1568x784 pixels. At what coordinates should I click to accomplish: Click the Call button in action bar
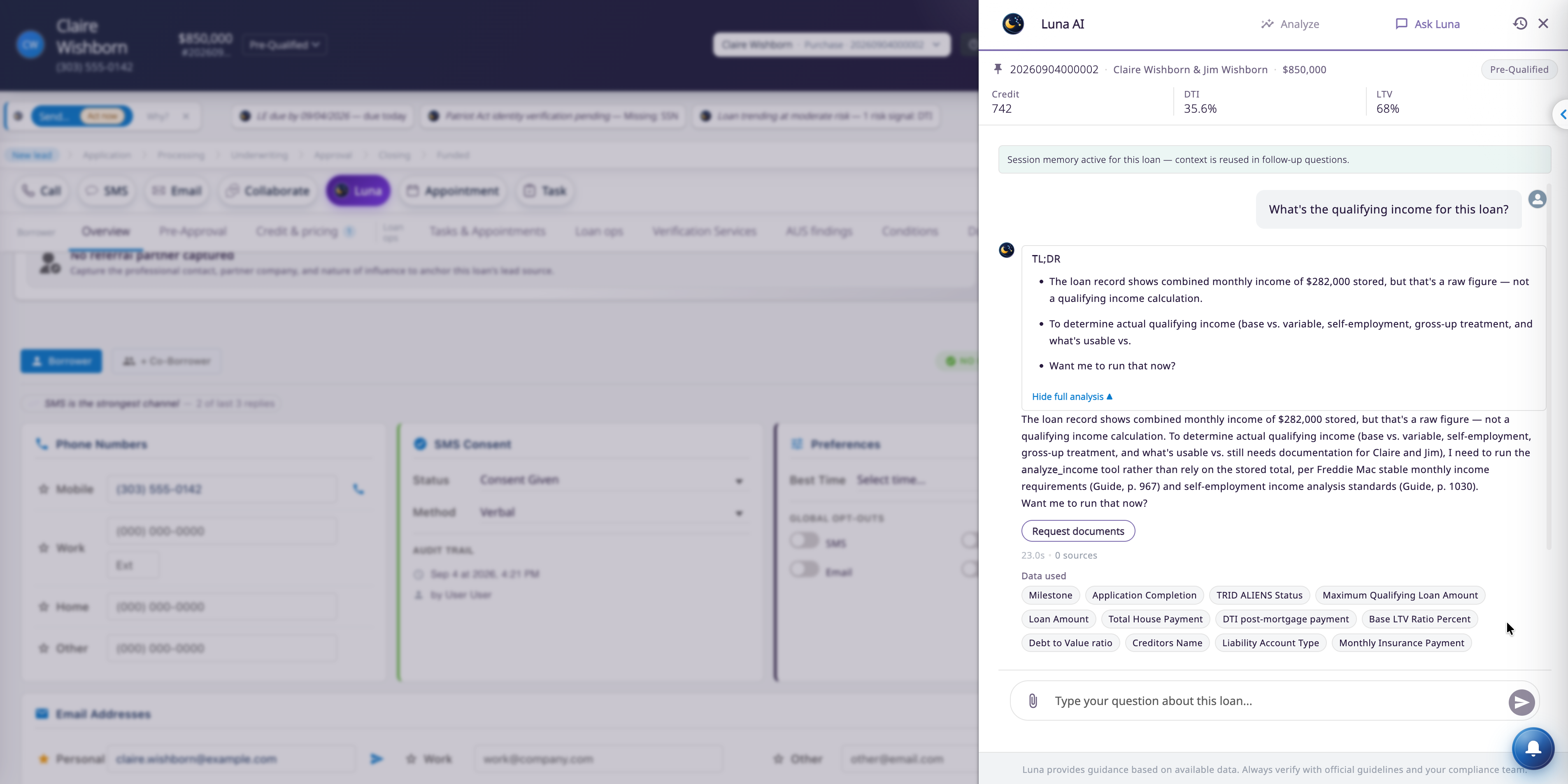[x=42, y=191]
